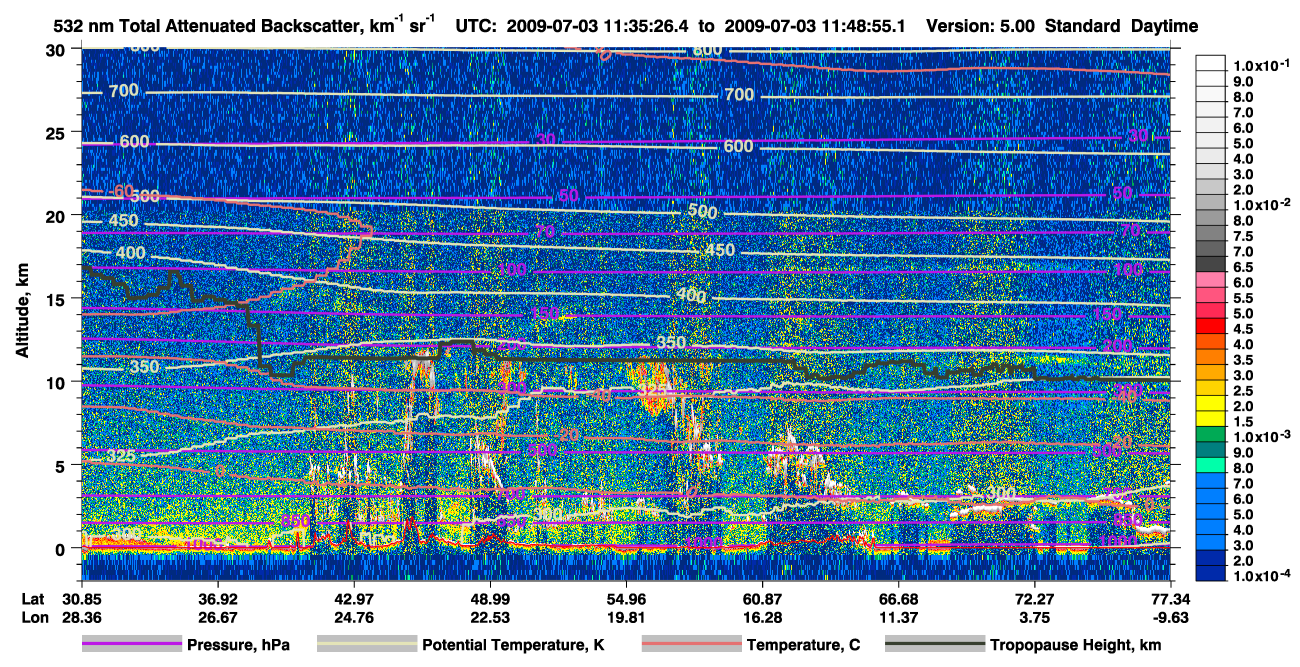The image size is (1300, 667).
Task: Click latitude value 48.99
Action: [x=491, y=598]
